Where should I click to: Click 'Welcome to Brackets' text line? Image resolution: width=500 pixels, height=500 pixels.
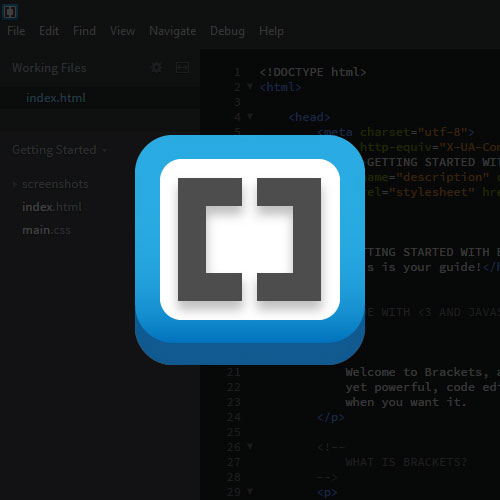point(422,372)
